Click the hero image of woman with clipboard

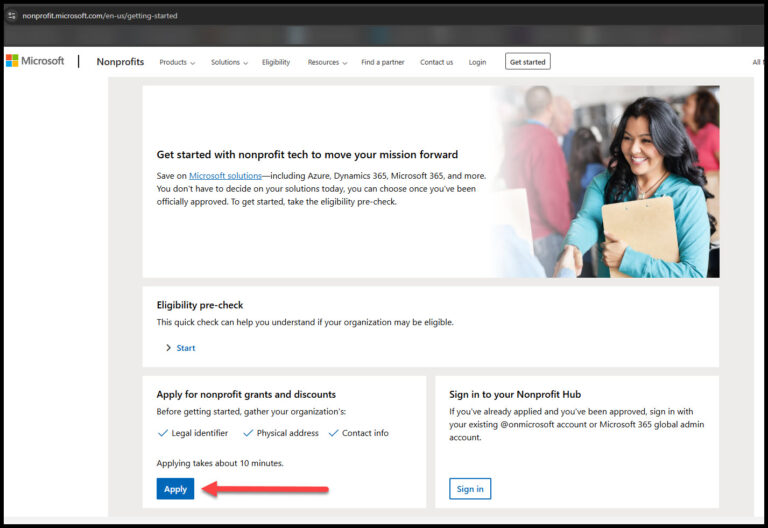click(x=606, y=182)
